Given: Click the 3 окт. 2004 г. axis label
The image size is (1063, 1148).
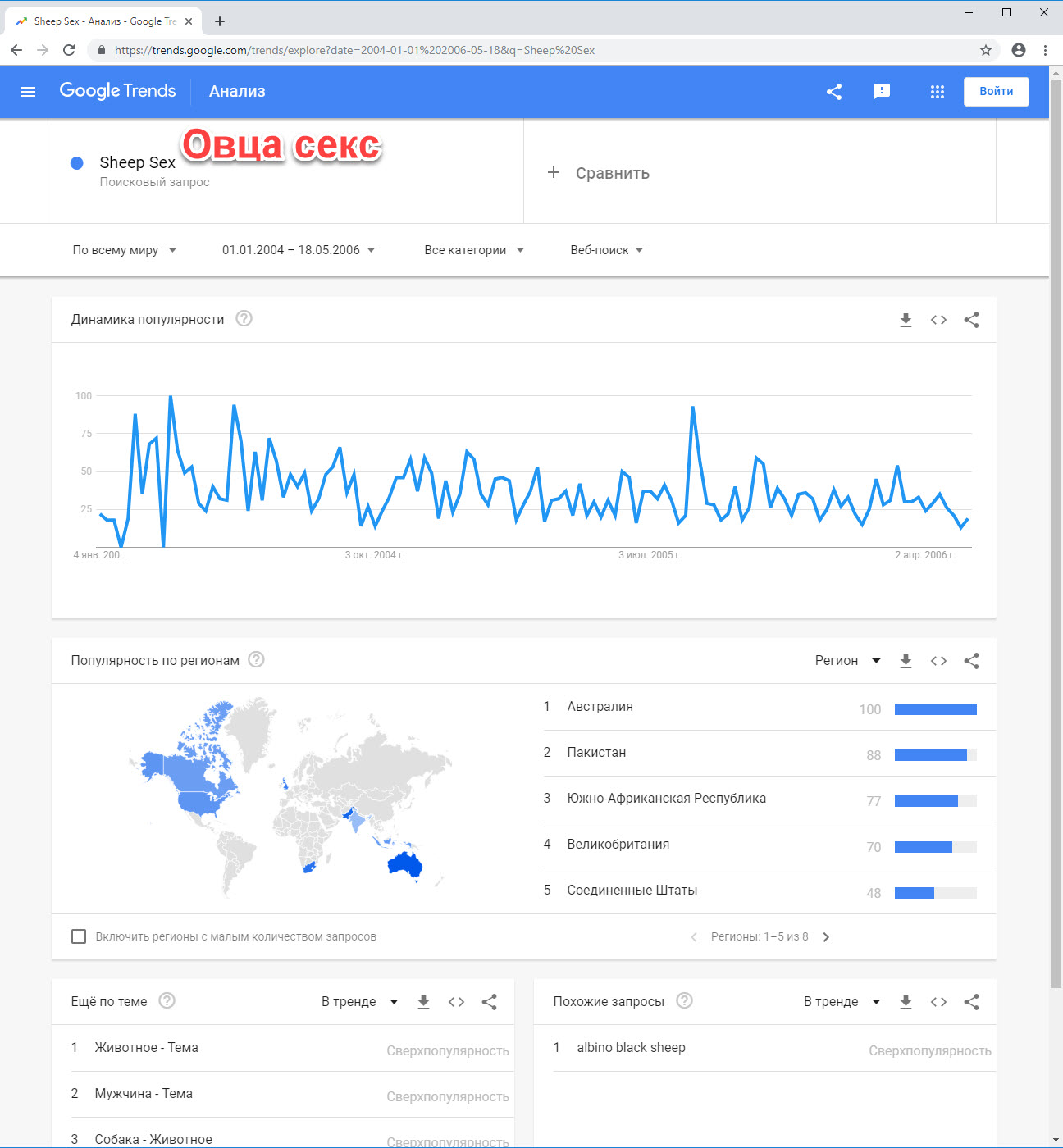Looking at the screenshot, I should pyautogui.click(x=375, y=555).
